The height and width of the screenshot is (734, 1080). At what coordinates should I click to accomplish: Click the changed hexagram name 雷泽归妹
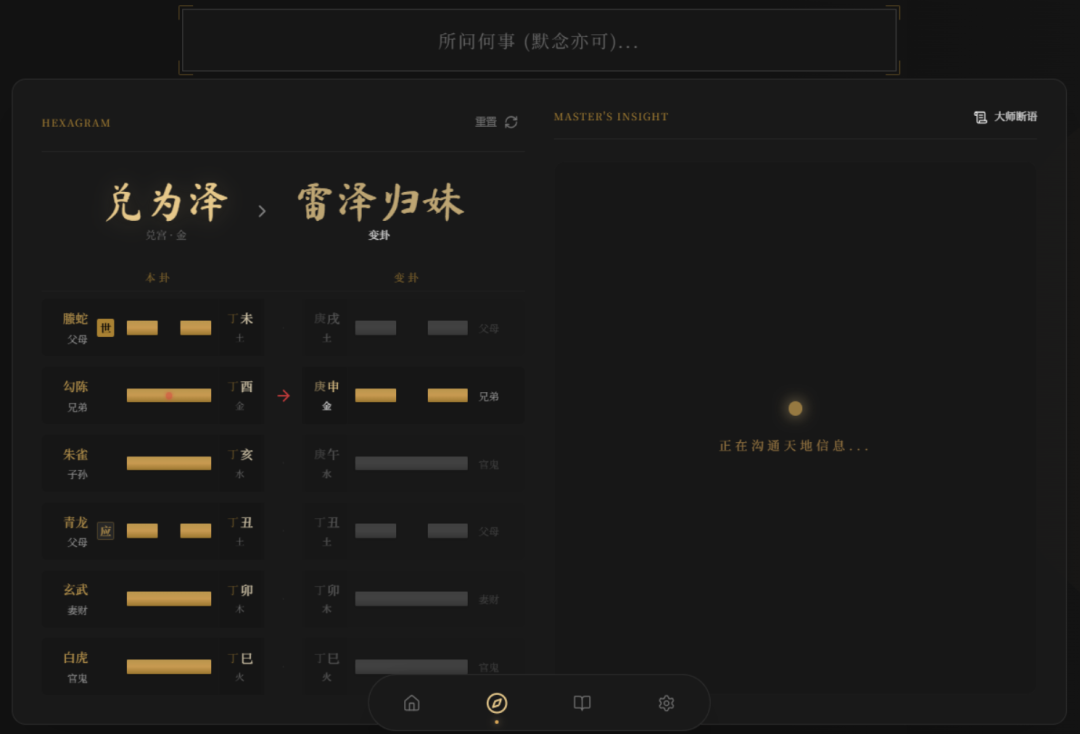point(378,200)
